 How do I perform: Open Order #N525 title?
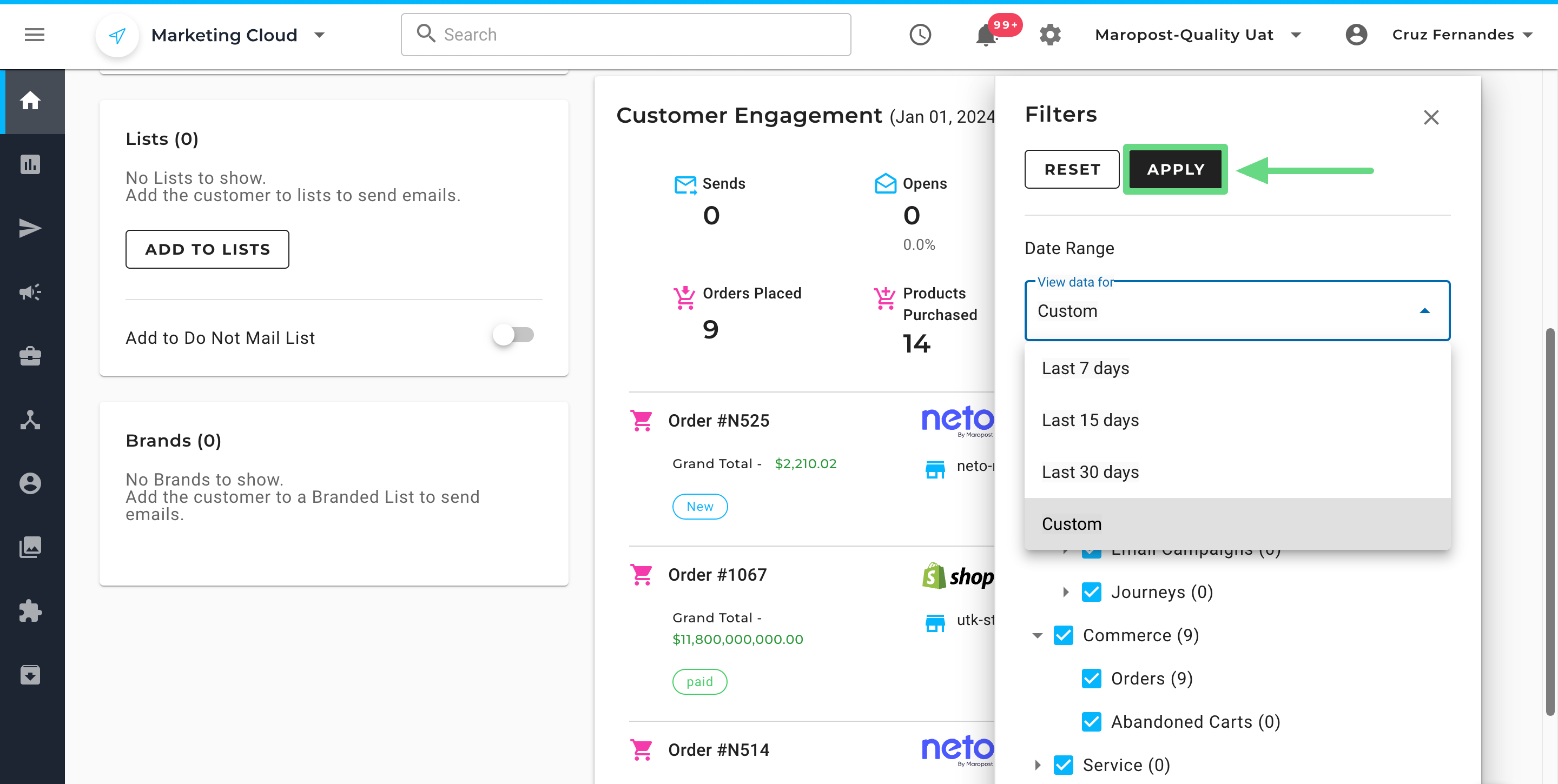tap(718, 421)
